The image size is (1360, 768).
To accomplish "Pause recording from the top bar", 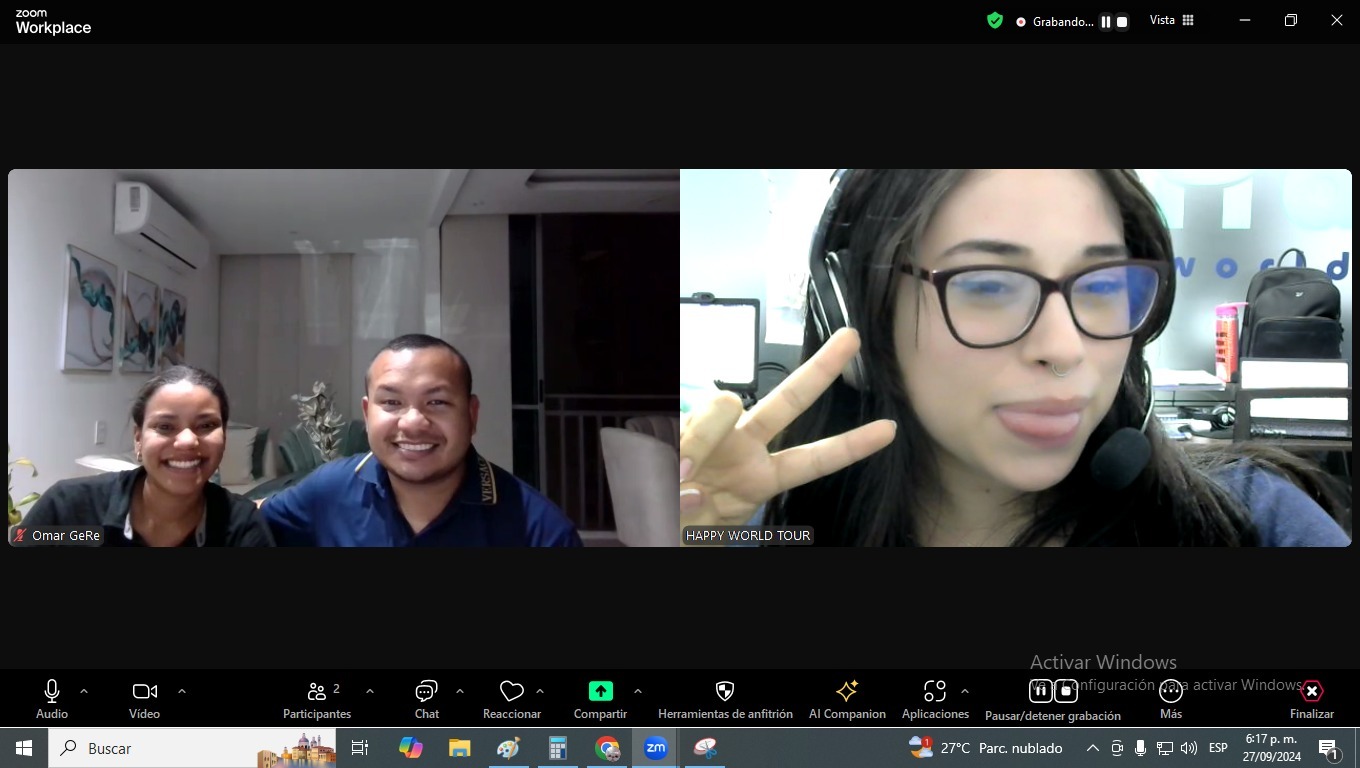I will click(1106, 21).
